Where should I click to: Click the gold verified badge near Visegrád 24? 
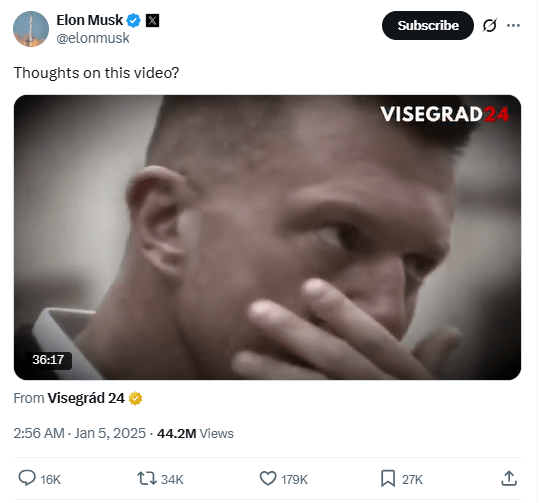click(136, 399)
